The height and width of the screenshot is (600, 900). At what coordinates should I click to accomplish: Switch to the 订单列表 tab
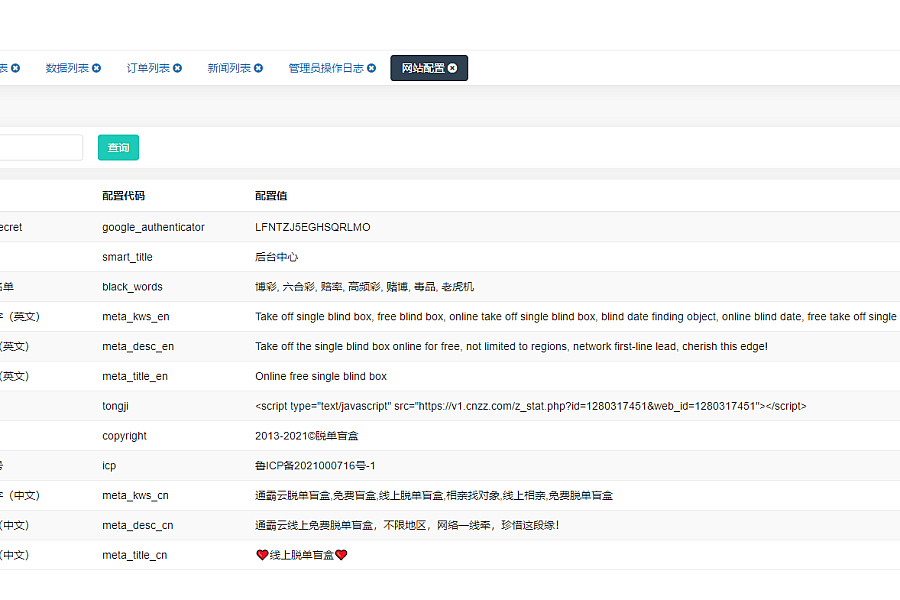(x=148, y=68)
